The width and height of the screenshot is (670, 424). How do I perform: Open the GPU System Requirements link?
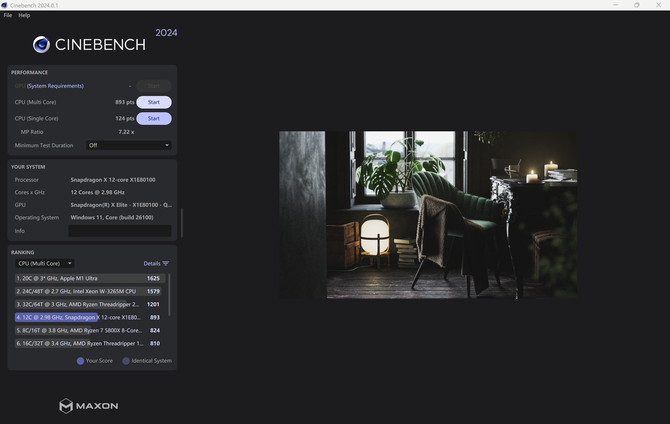55,86
